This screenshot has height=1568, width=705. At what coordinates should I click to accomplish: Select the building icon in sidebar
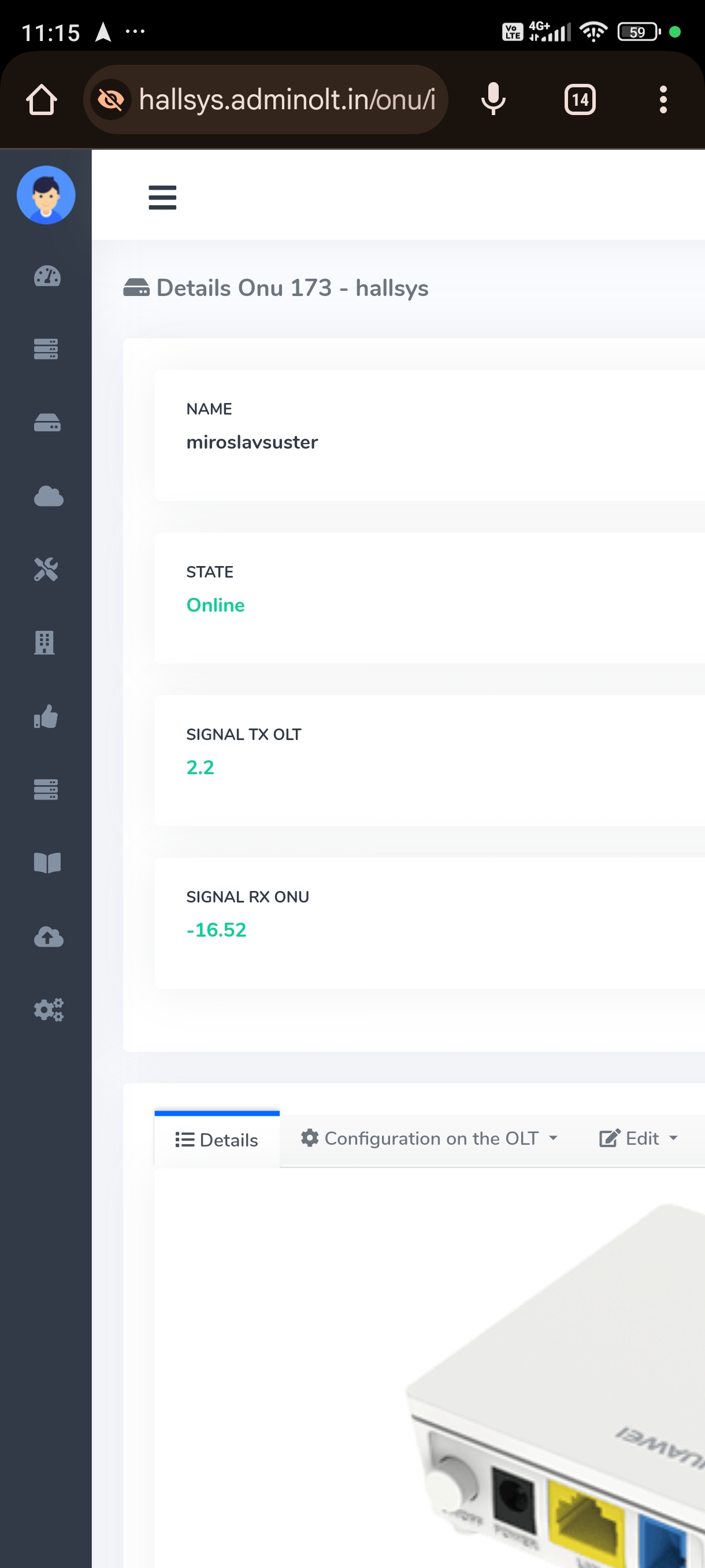click(x=45, y=643)
